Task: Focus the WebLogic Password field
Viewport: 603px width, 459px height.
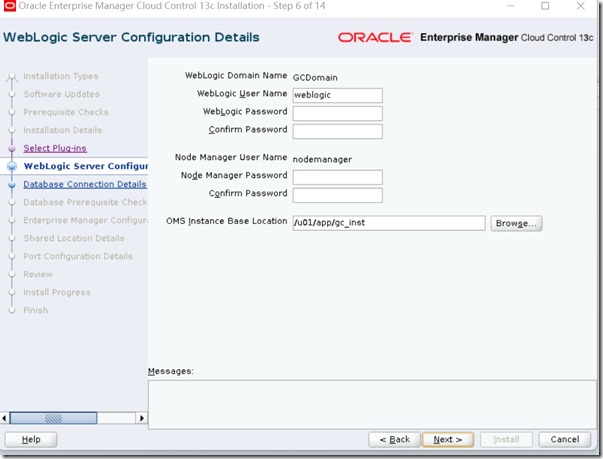Action: click(x=338, y=113)
